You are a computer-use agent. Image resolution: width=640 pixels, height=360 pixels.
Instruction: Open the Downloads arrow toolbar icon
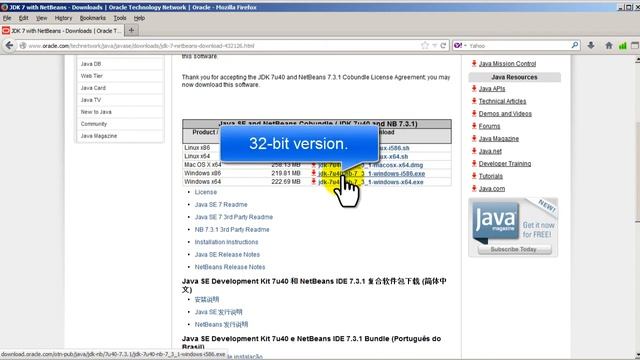tap(591, 45)
